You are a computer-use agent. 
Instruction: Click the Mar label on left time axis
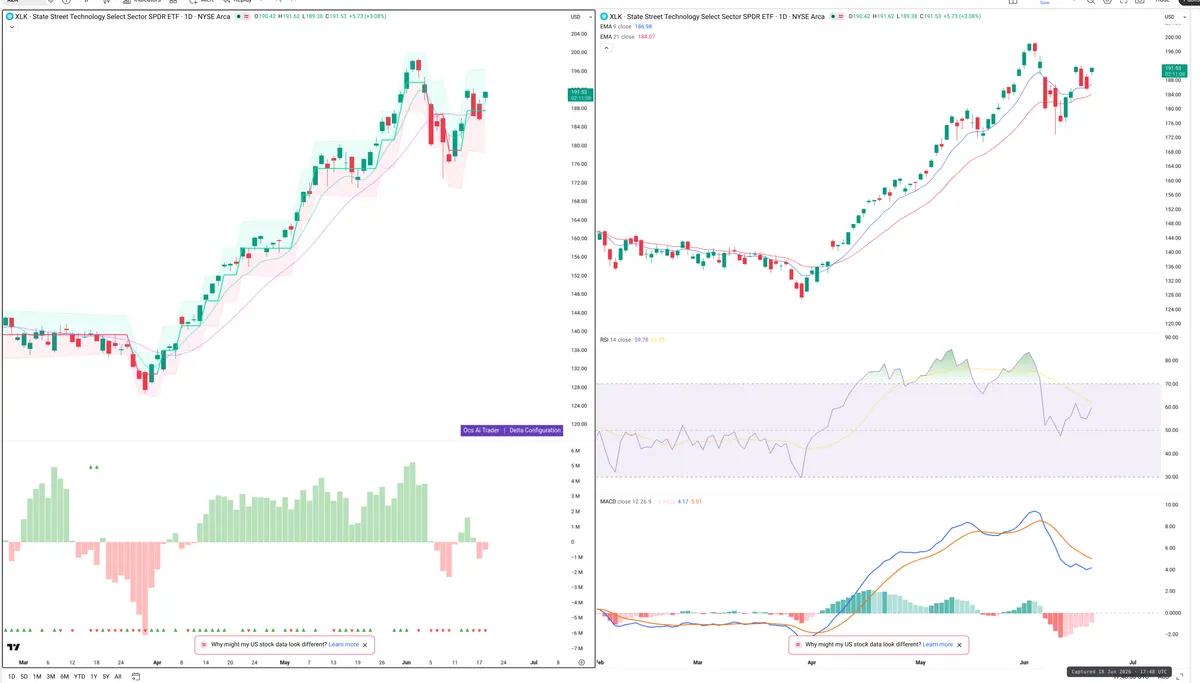[x=24, y=662]
